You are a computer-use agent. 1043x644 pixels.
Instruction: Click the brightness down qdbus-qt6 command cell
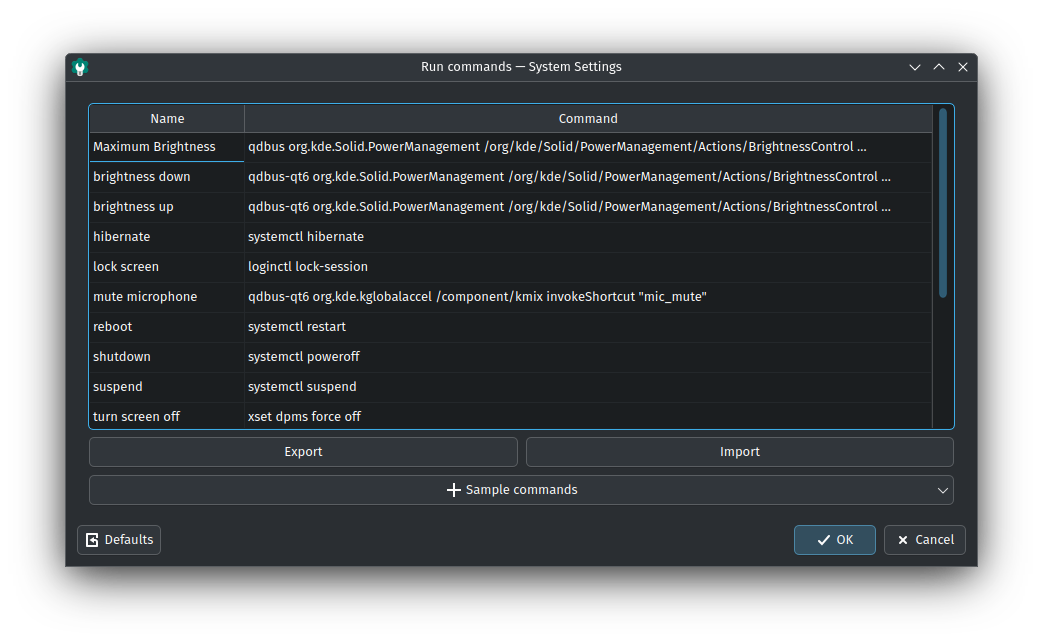pyautogui.click(x=588, y=177)
